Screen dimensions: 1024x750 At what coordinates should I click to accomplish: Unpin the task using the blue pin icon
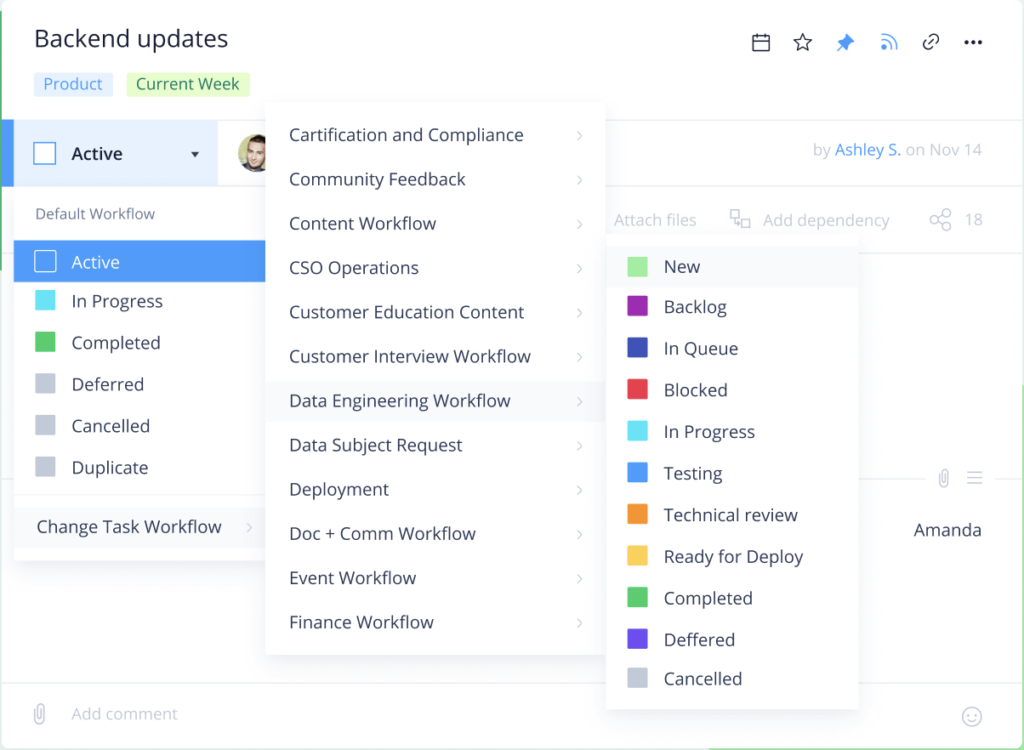click(845, 42)
